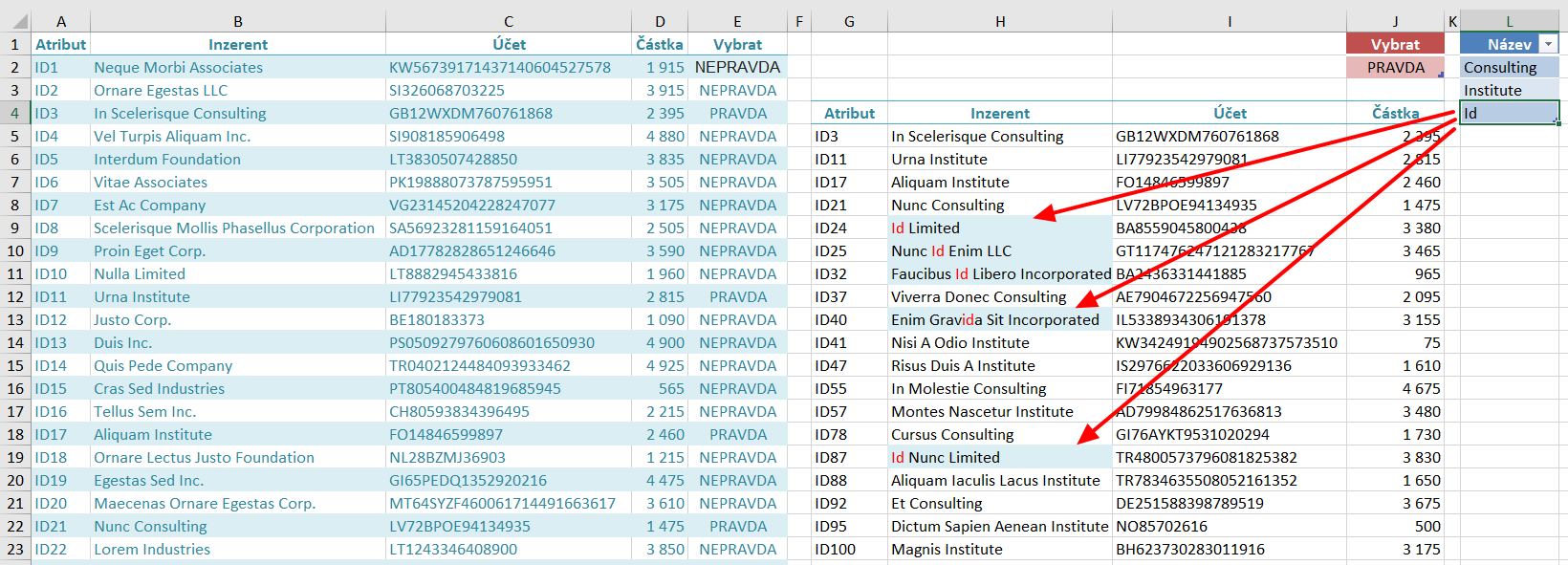
Task: Select column E header
Action: coord(737,21)
